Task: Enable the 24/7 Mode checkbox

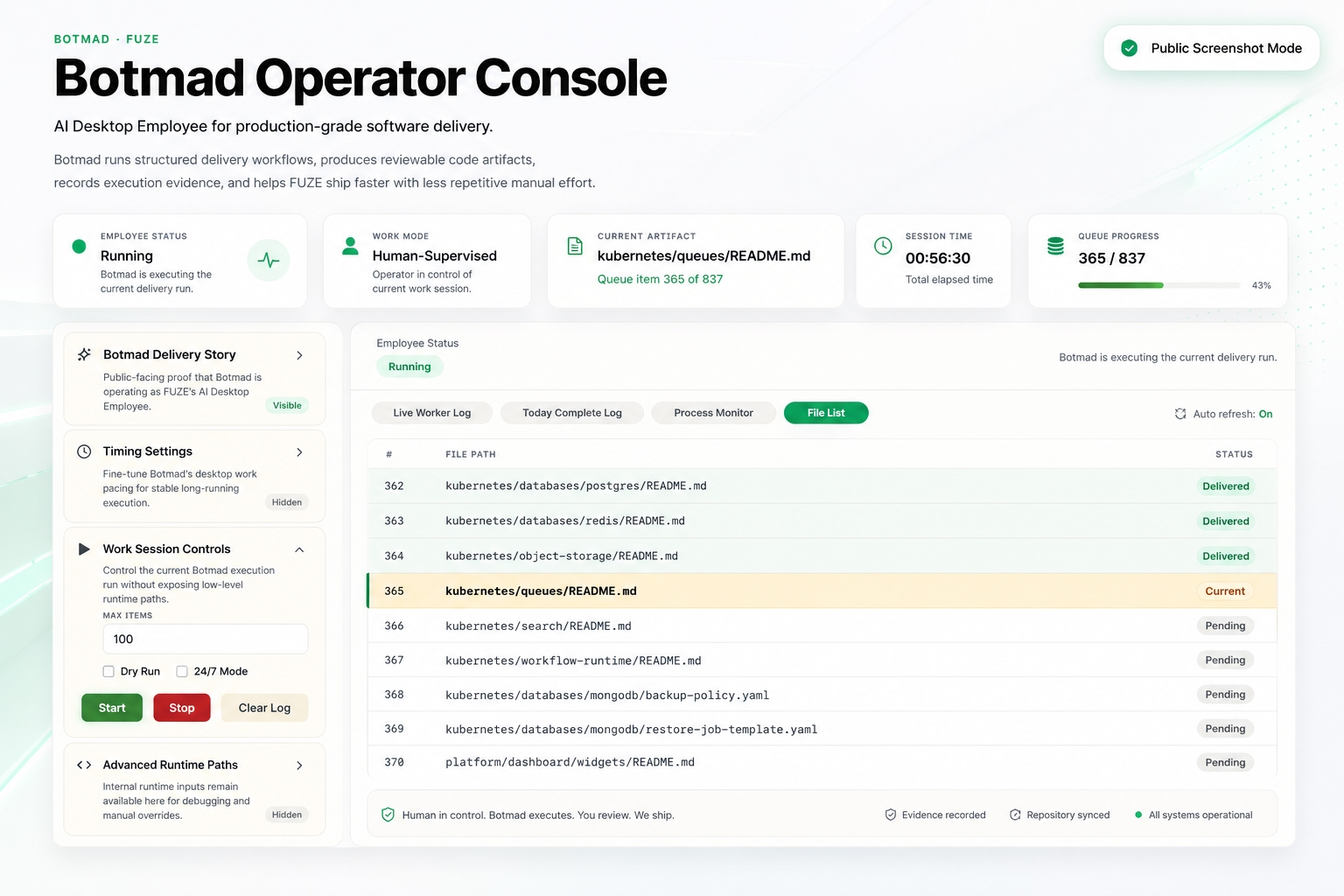Action: click(x=182, y=671)
